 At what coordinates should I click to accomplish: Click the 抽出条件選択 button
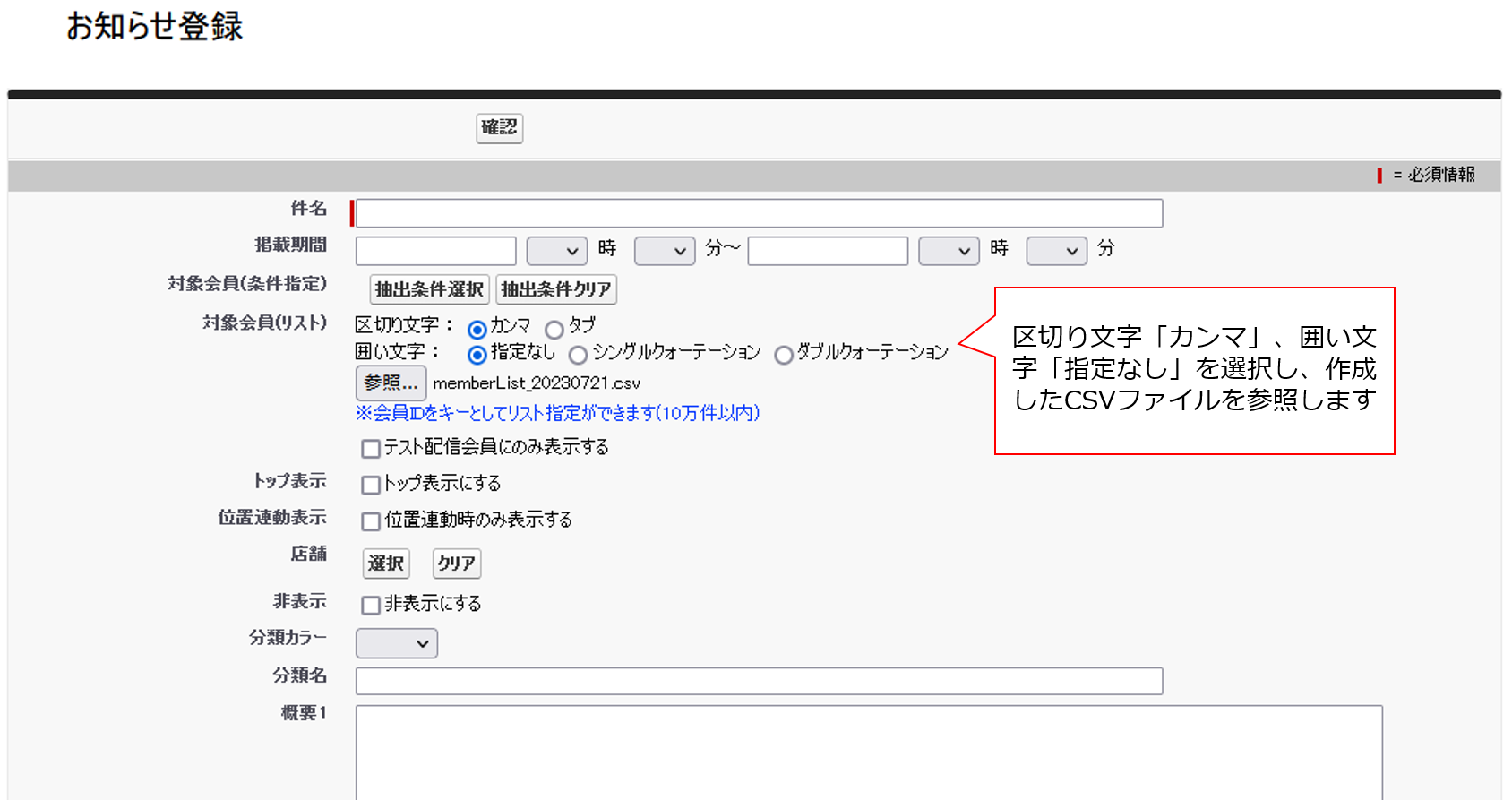pos(429,289)
